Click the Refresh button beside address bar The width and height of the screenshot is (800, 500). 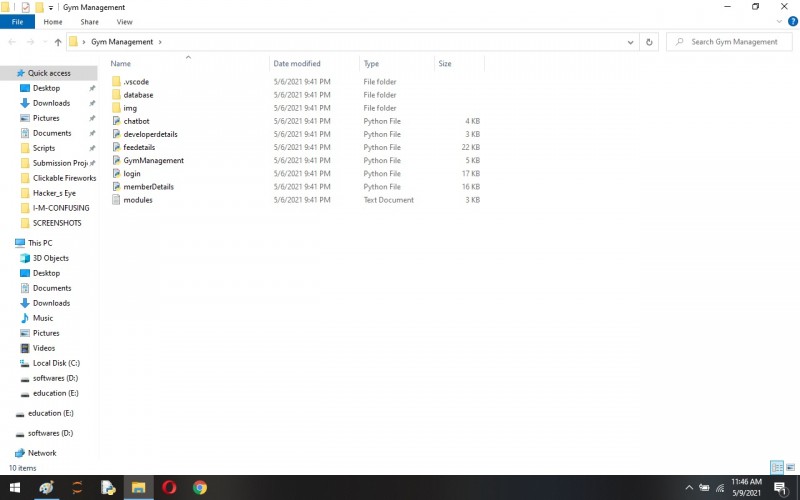[x=649, y=42]
